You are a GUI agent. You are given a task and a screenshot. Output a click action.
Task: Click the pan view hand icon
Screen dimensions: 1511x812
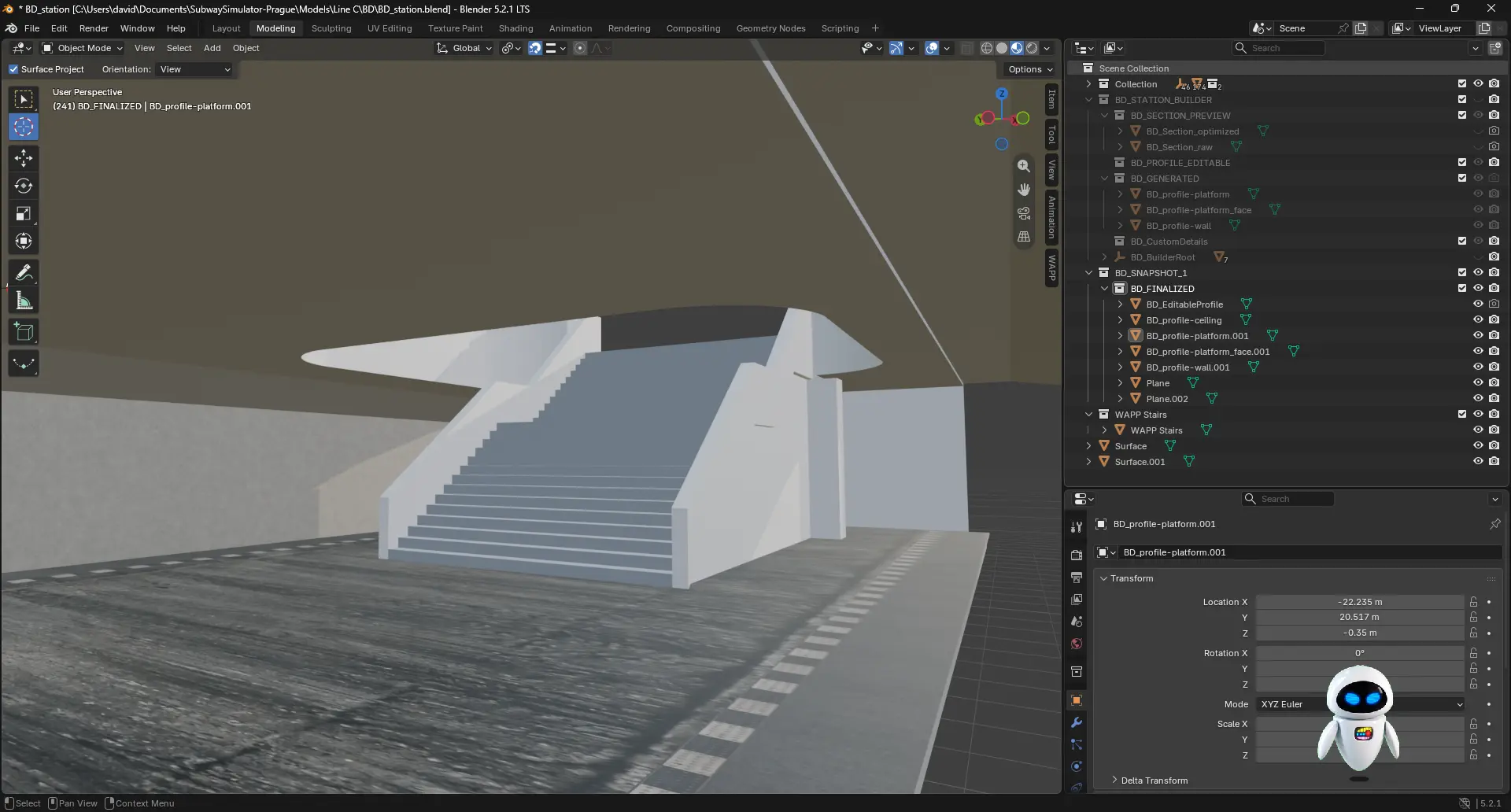point(1024,190)
